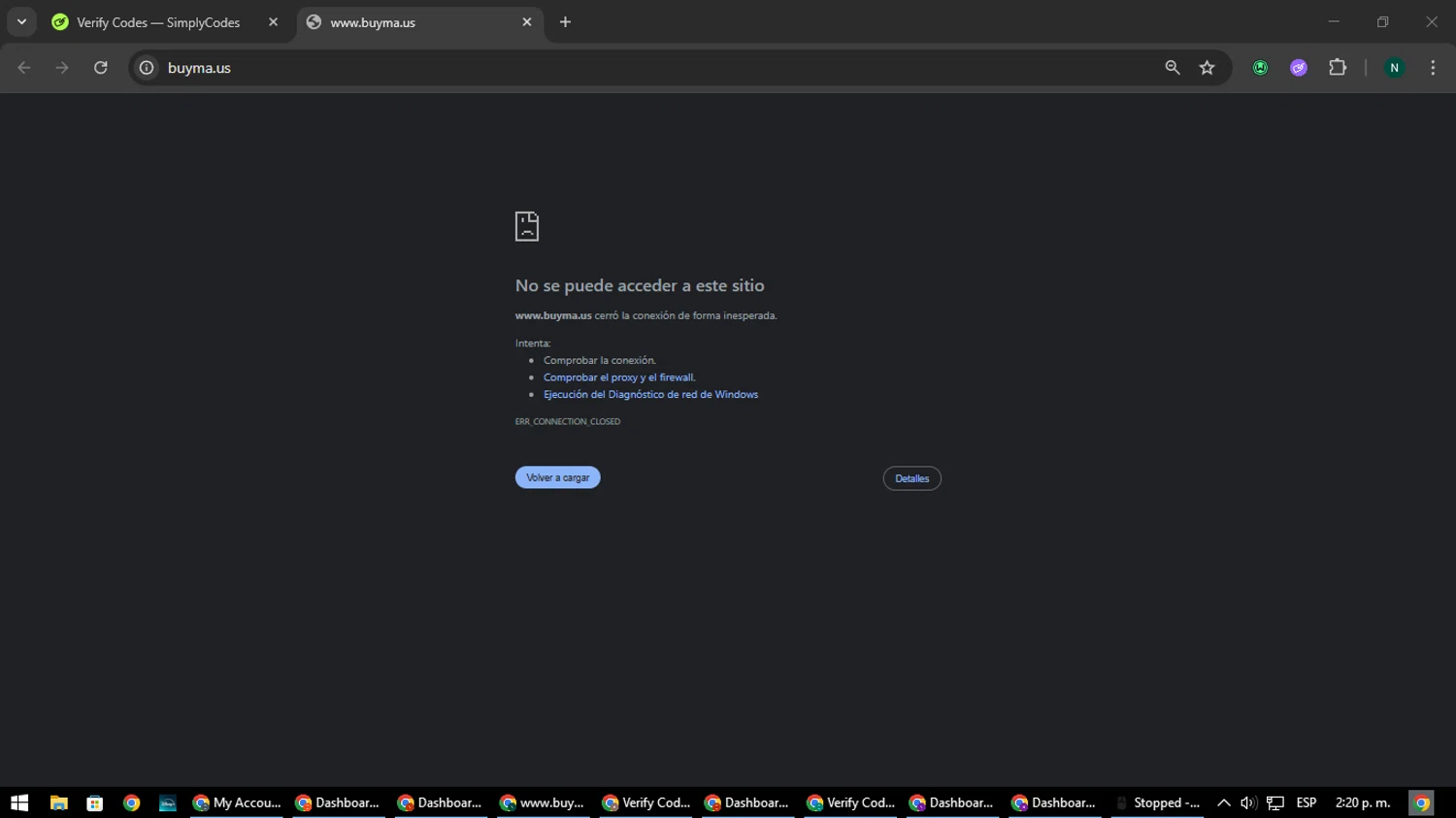Open Comprobar el proxy y el firewall link
The height and width of the screenshot is (818, 1456).
(619, 377)
